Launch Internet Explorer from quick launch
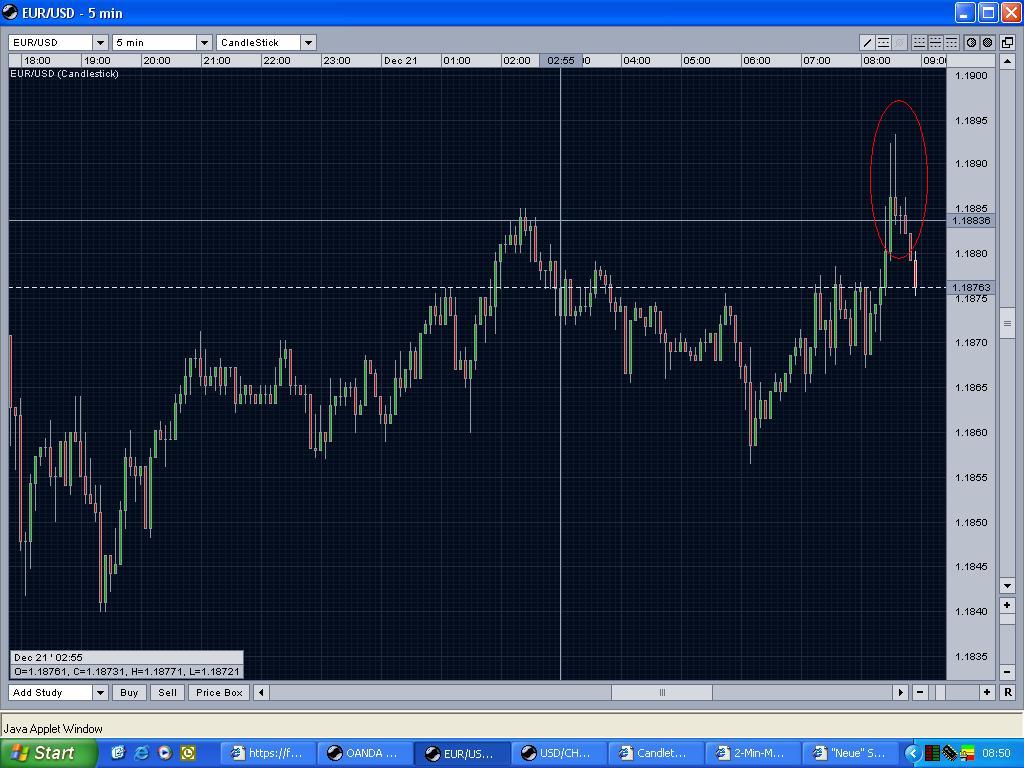This screenshot has height=768, width=1024. [x=141, y=753]
